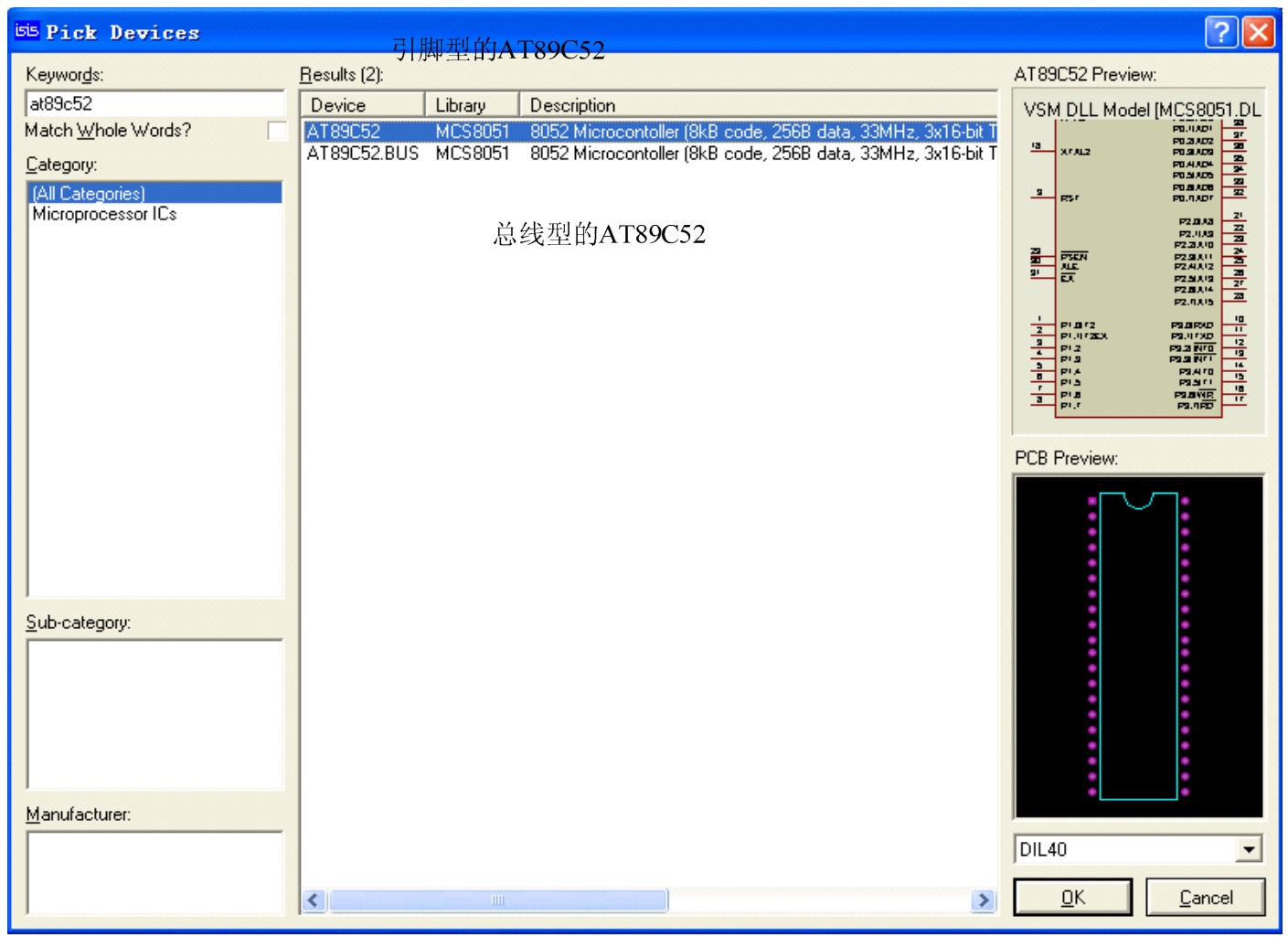This screenshot has height=937, width=1288.
Task: Enable the Match Whole Words checkbox
Action: 276,131
